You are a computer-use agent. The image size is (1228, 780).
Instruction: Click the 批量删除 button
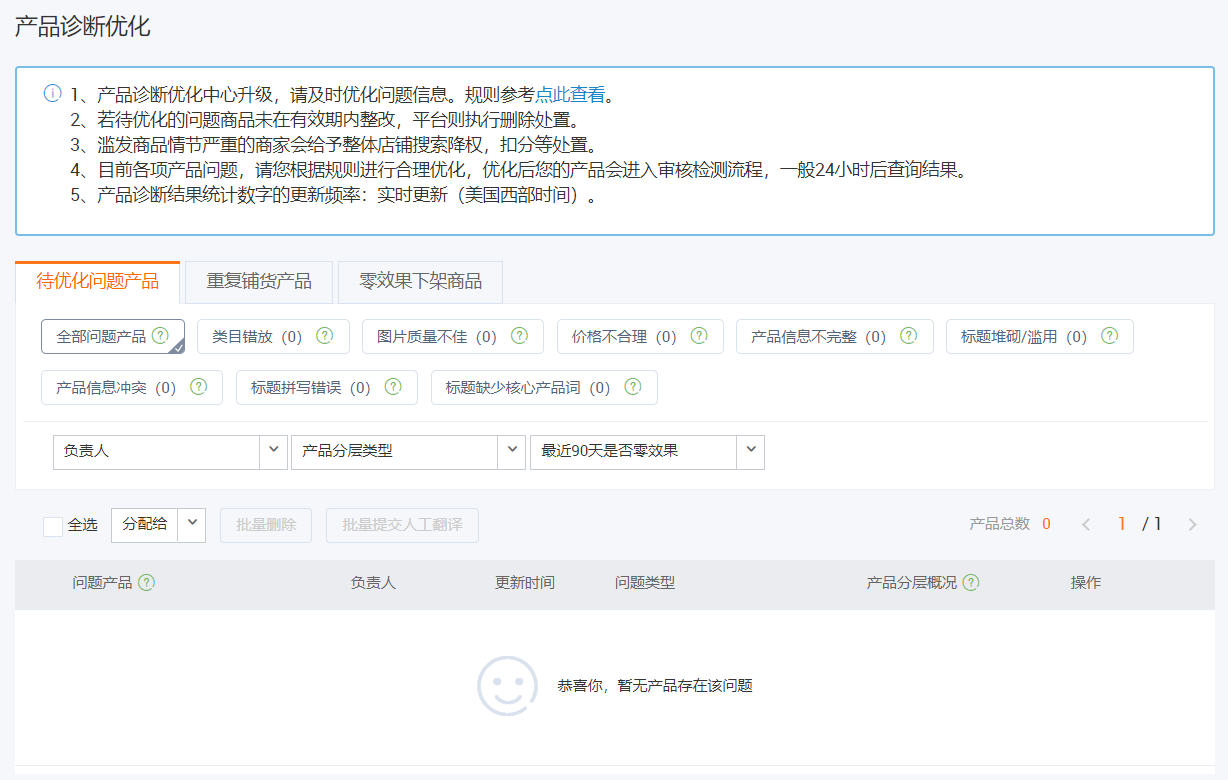click(x=265, y=525)
